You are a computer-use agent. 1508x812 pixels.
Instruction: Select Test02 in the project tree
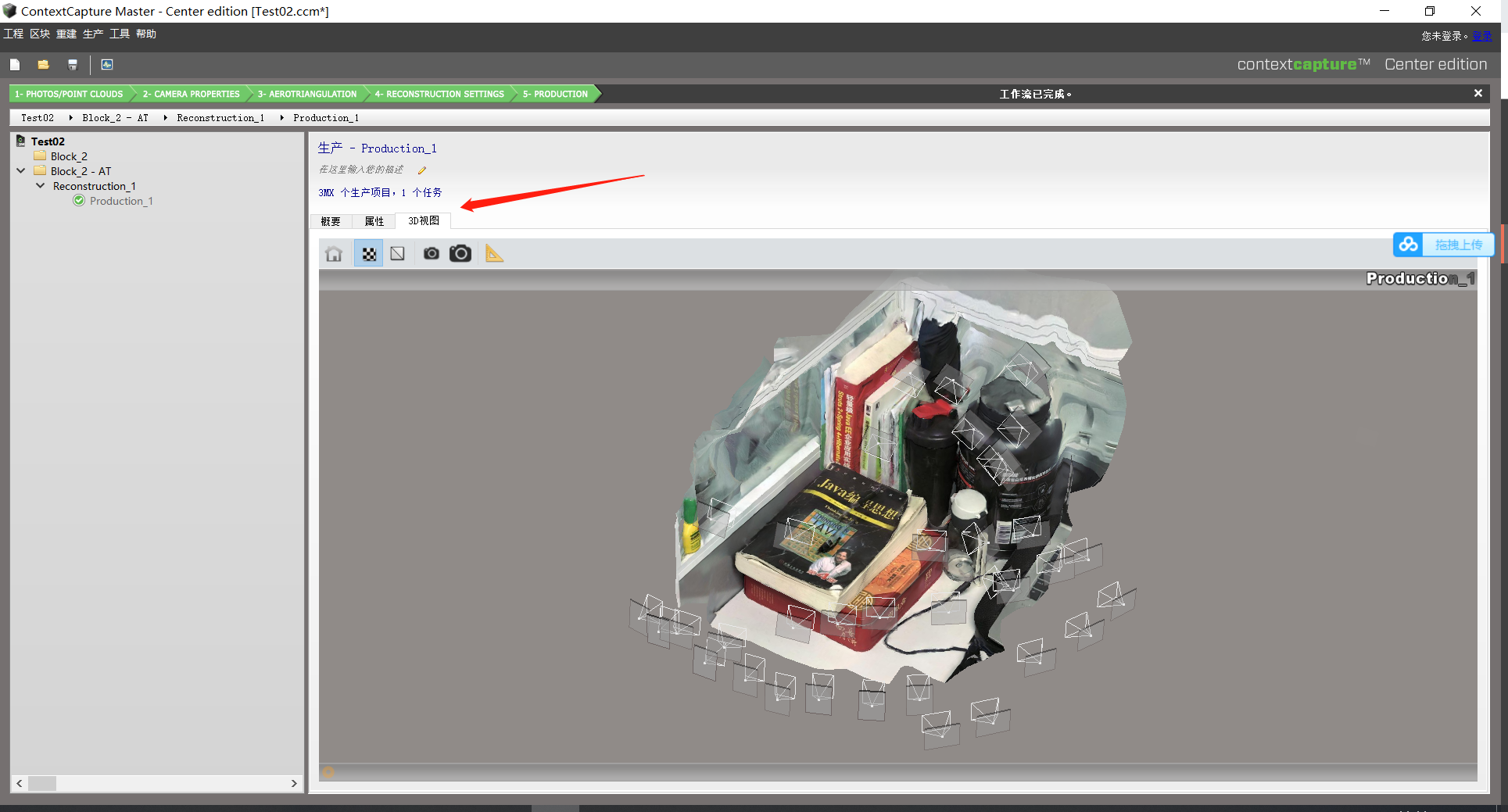[48, 141]
